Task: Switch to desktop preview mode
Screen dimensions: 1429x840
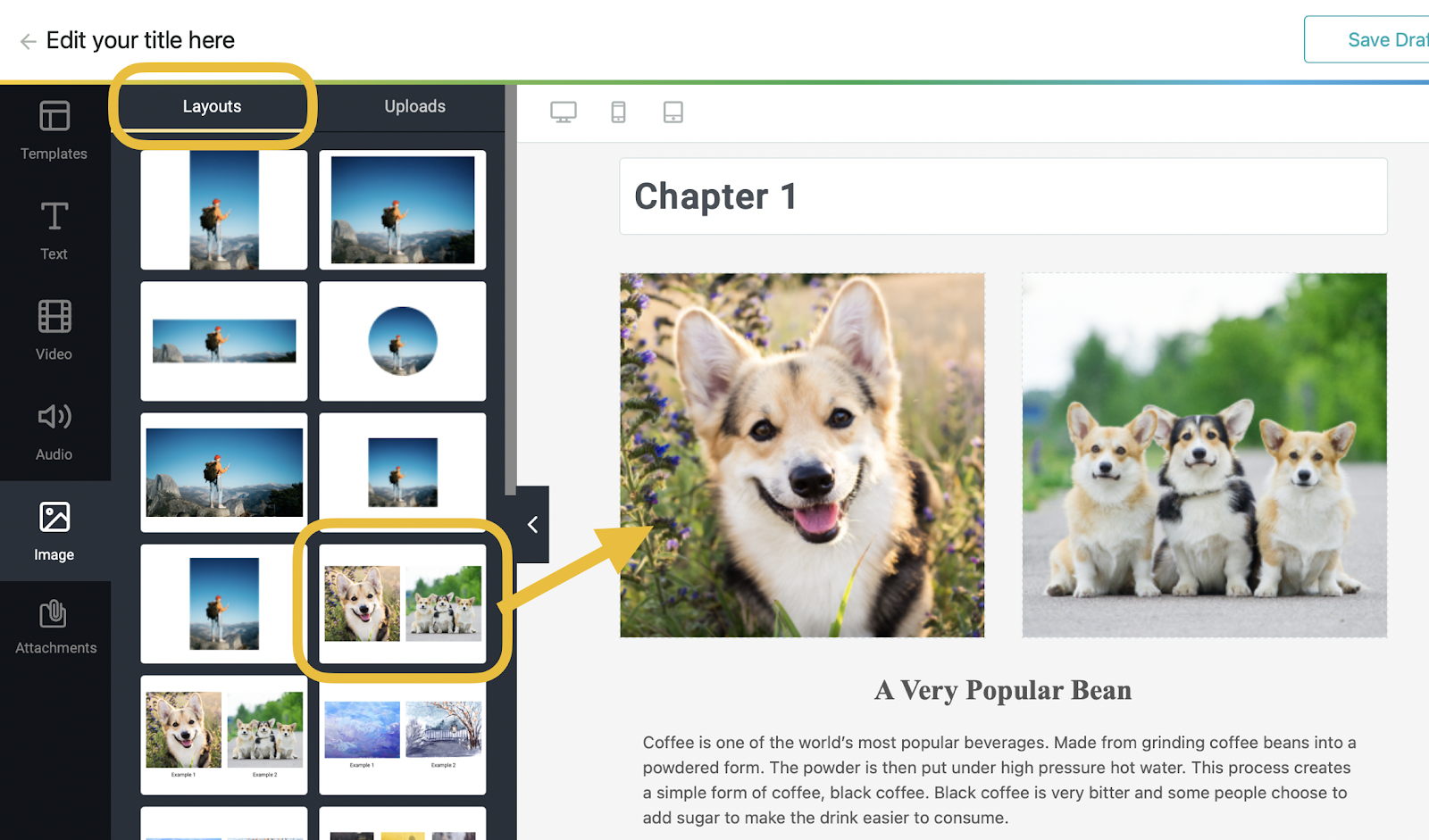Action: [564, 112]
